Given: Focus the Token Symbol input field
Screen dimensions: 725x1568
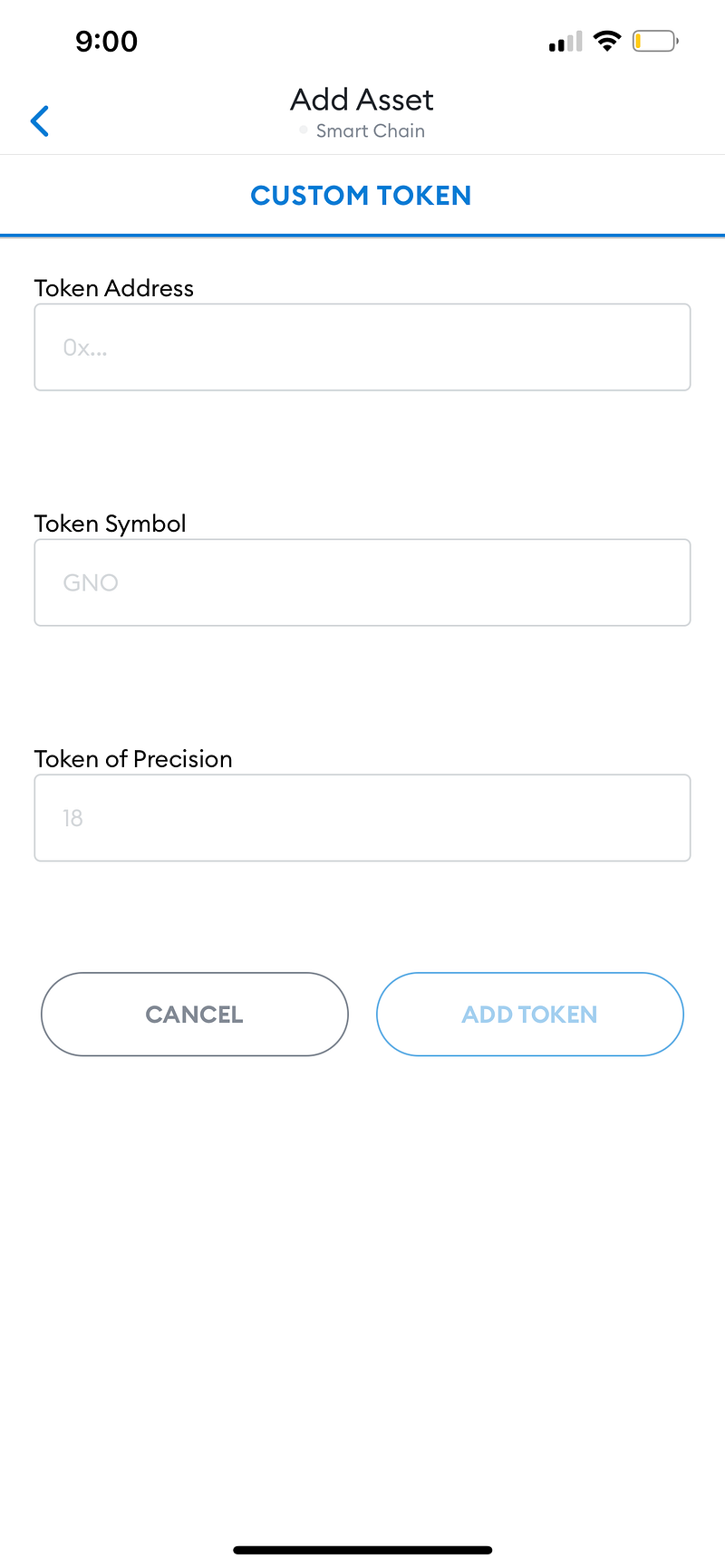Looking at the screenshot, I should [x=362, y=582].
